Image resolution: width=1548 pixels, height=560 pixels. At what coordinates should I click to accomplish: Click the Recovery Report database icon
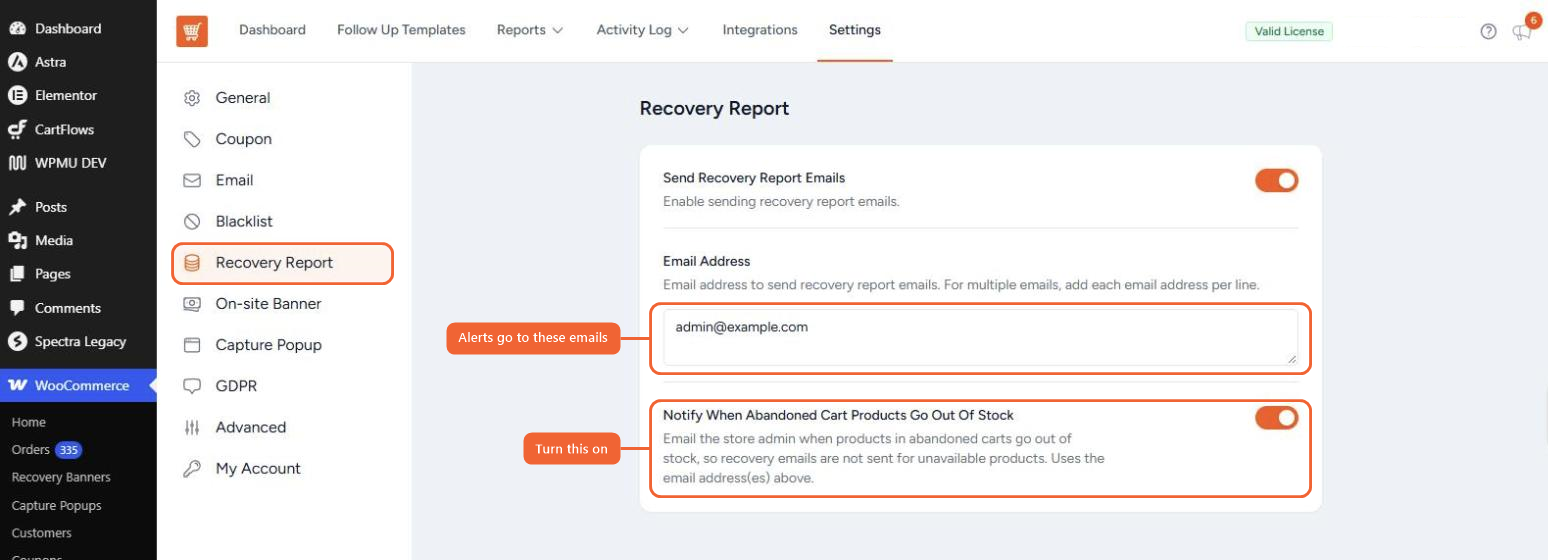pos(193,263)
